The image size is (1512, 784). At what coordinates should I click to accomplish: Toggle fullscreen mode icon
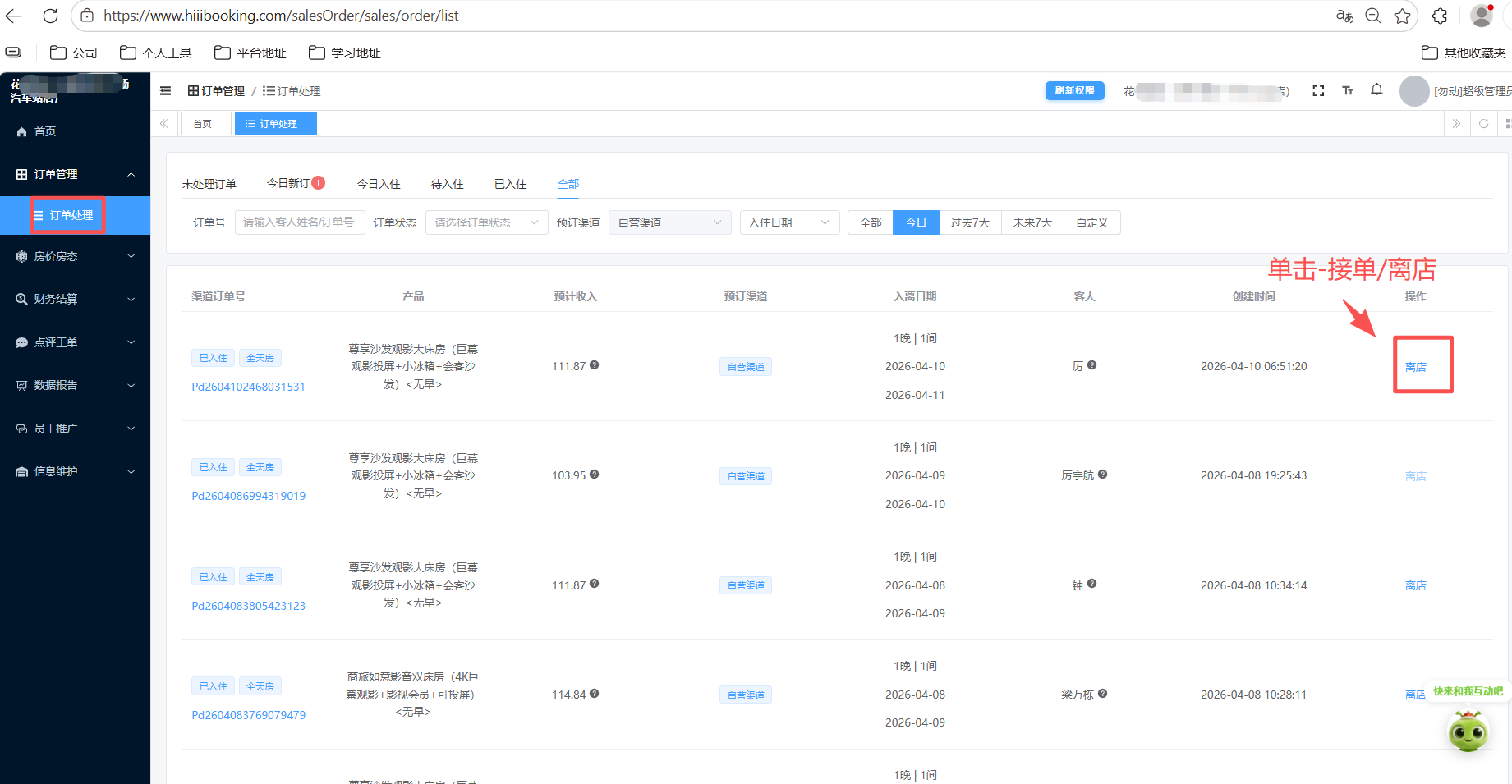1318,91
